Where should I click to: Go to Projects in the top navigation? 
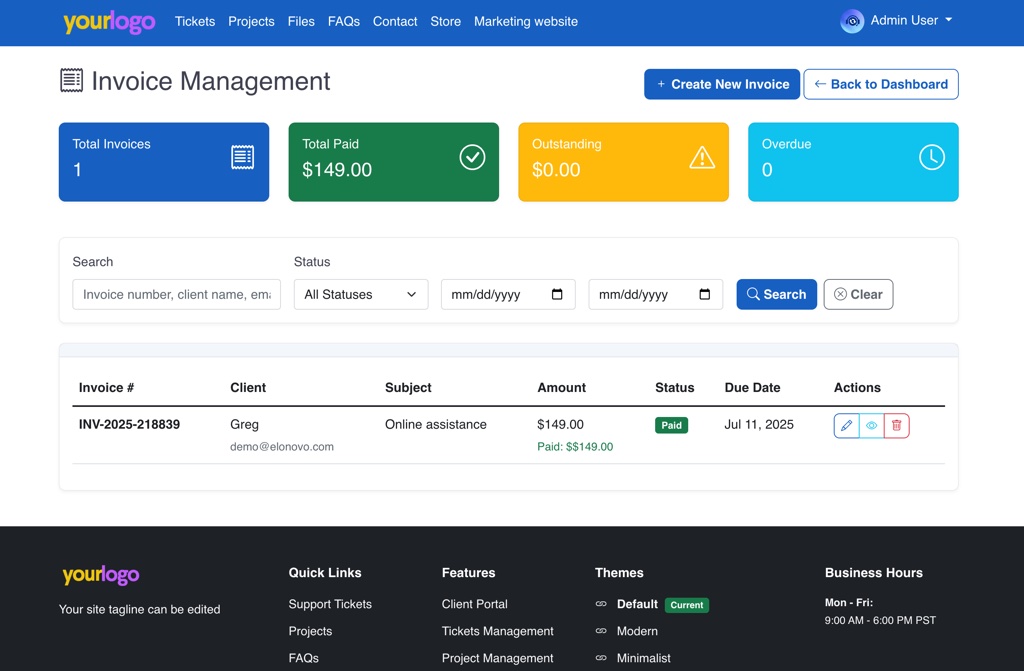point(251,21)
